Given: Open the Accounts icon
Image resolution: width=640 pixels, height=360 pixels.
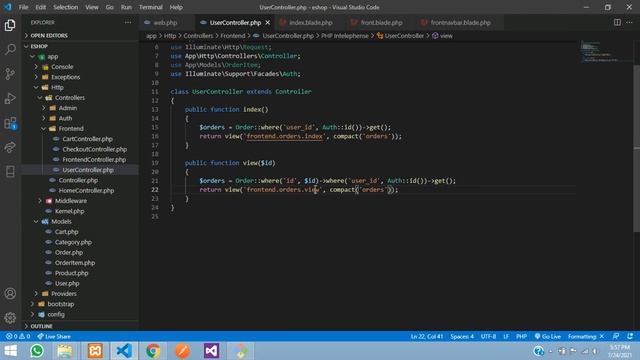Looking at the screenshot, I should click(10, 293).
